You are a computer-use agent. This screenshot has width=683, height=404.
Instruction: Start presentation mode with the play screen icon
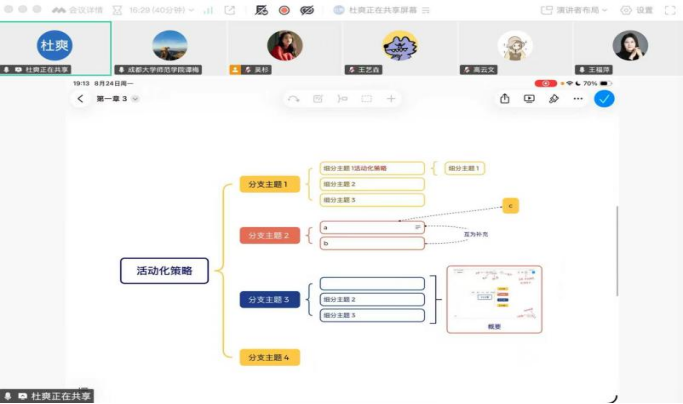[x=529, y=99]
